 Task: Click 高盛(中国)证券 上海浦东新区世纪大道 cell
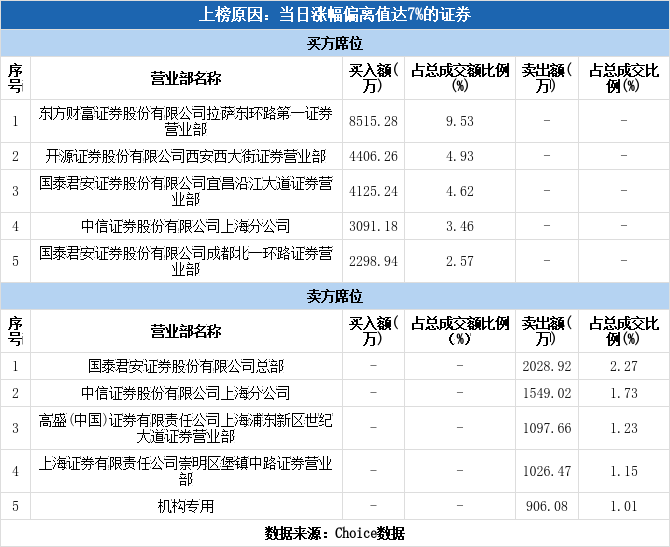pyautogui.click(x=186, y=428)
